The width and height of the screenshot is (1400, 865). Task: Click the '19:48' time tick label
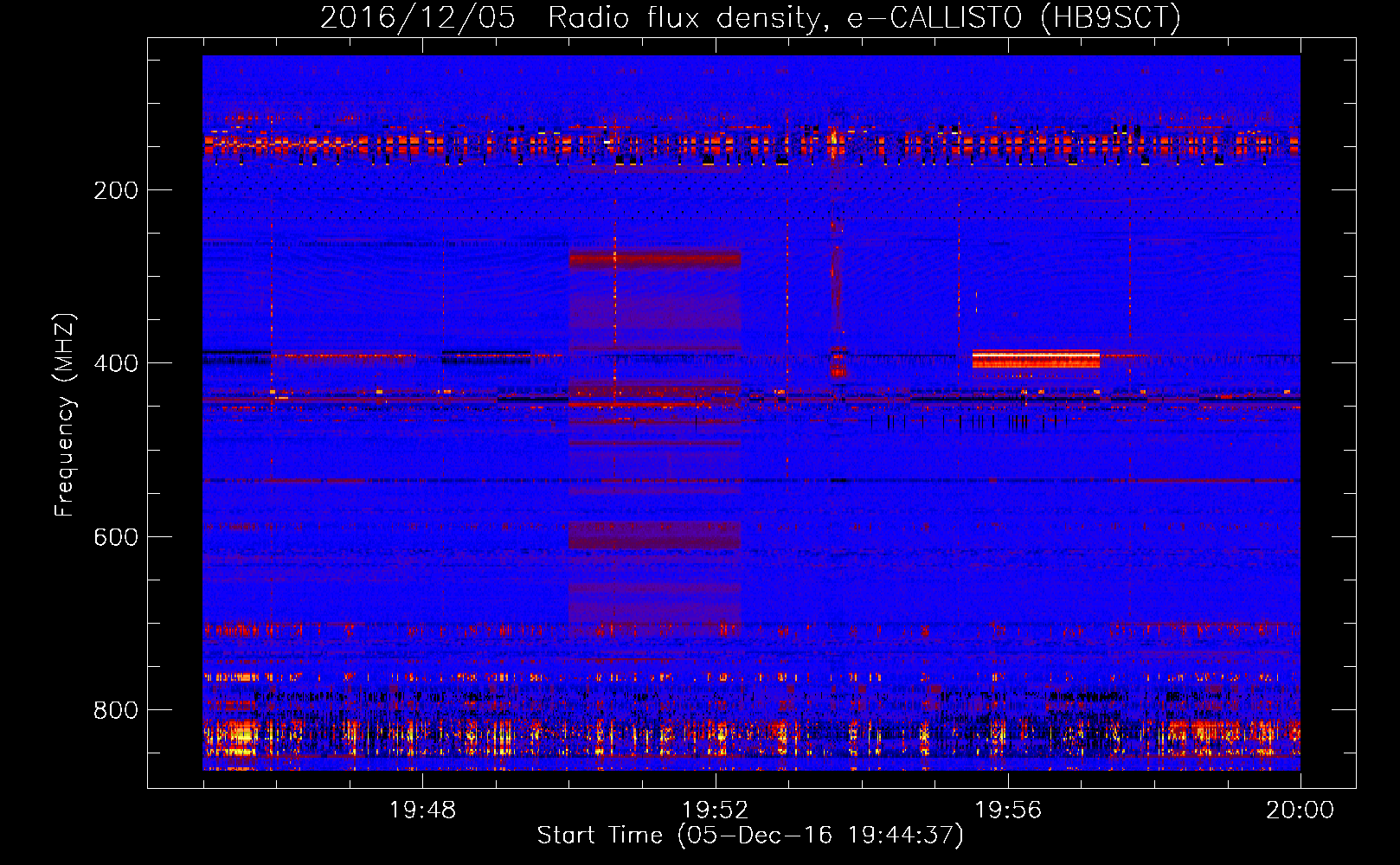[422, 811]
